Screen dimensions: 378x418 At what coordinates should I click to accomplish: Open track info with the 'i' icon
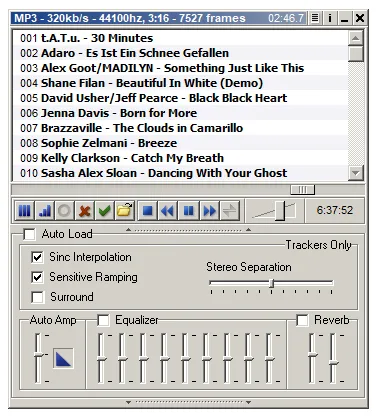click(330, 18)
